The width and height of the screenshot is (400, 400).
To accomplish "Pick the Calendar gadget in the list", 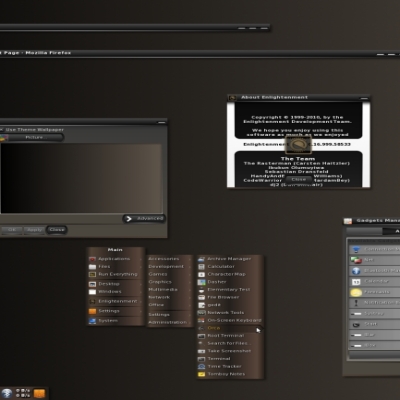I will click(x=374, y=281).
